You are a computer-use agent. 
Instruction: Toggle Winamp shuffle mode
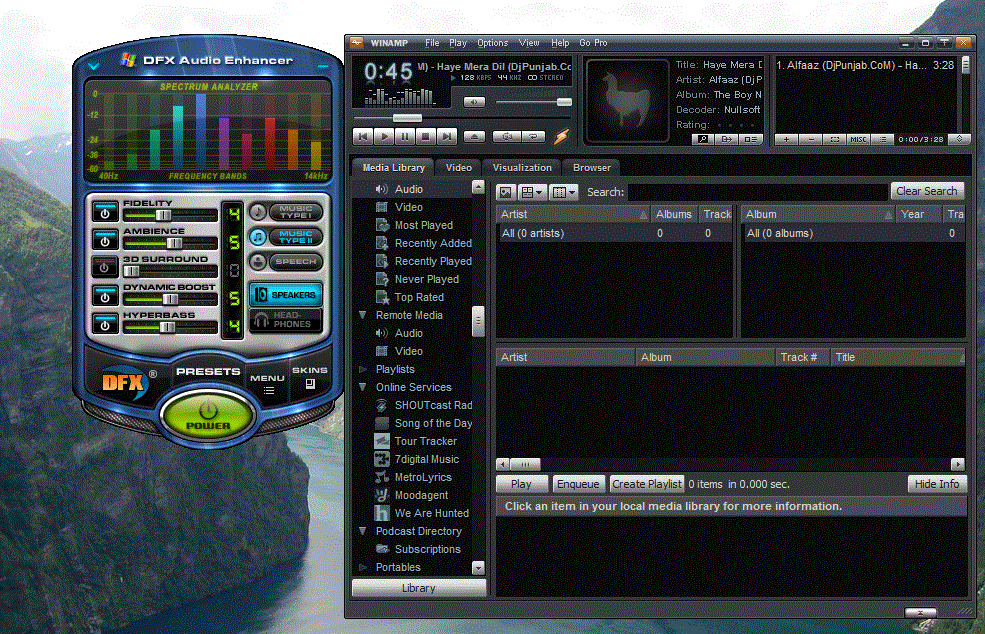506,136
